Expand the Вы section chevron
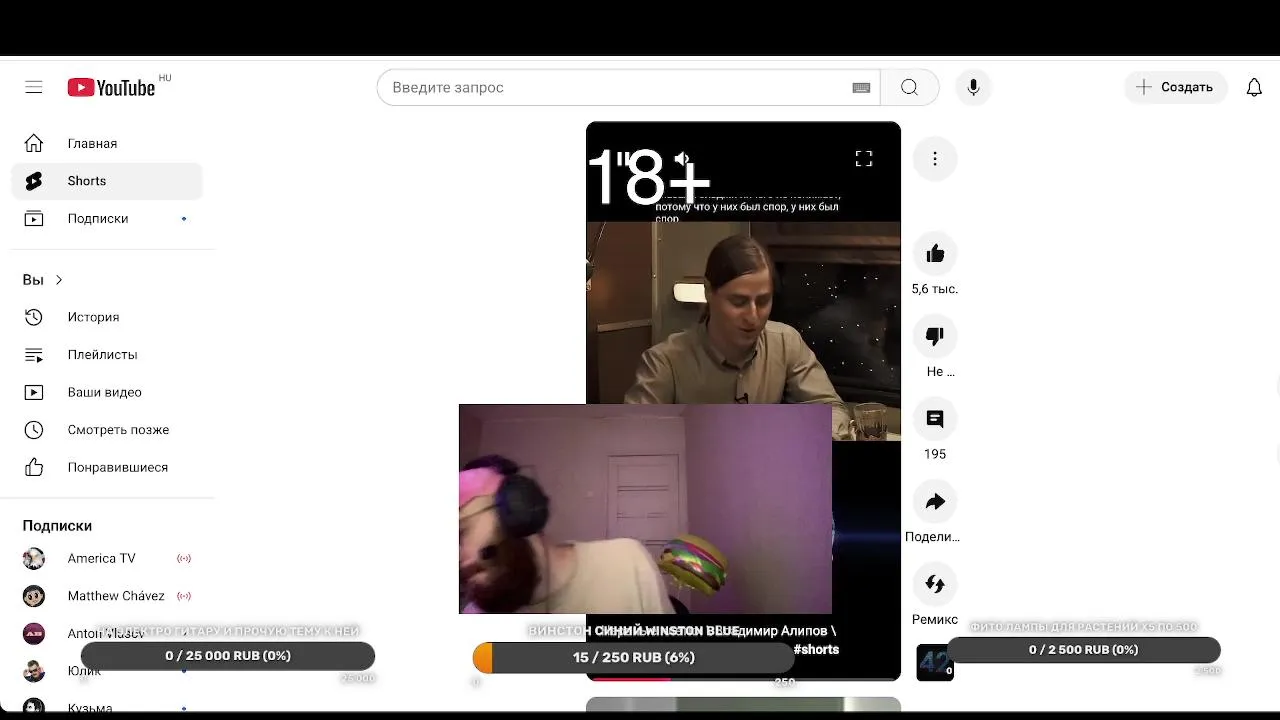Viewport: 1280px width, 720px height. pyautogui.click(x=59, y=280)
